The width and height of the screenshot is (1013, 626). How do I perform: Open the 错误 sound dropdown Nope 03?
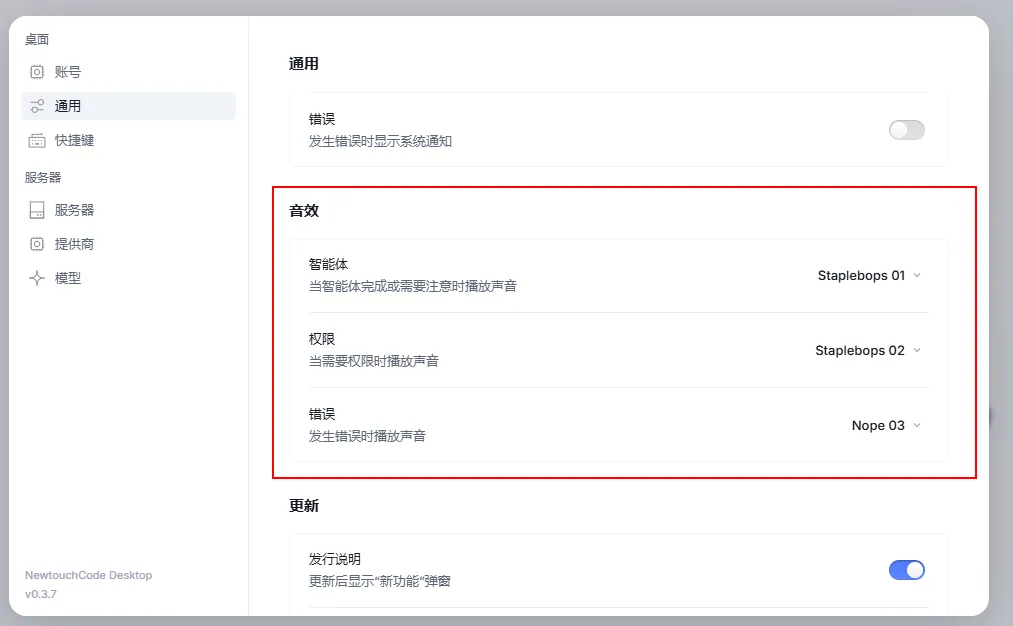coord(886,426)
